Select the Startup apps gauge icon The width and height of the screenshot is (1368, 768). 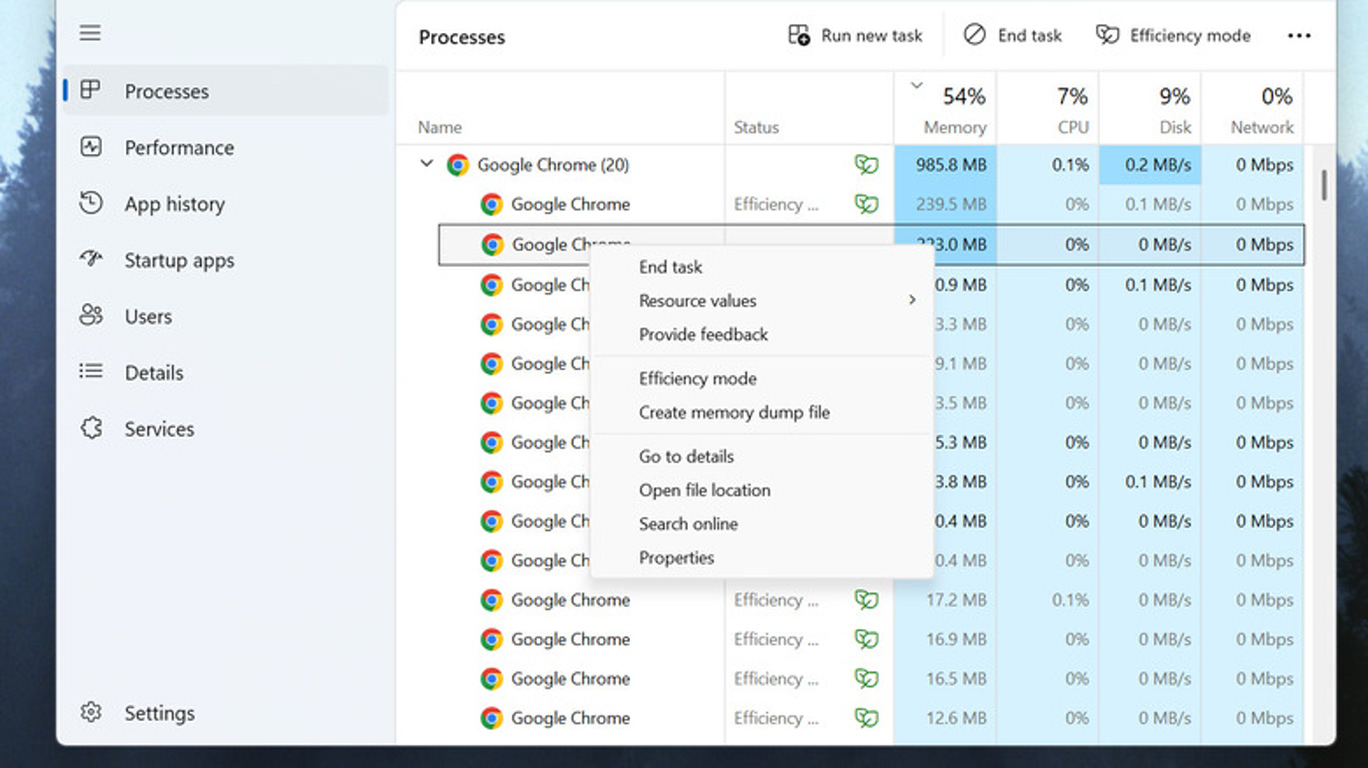91,259
